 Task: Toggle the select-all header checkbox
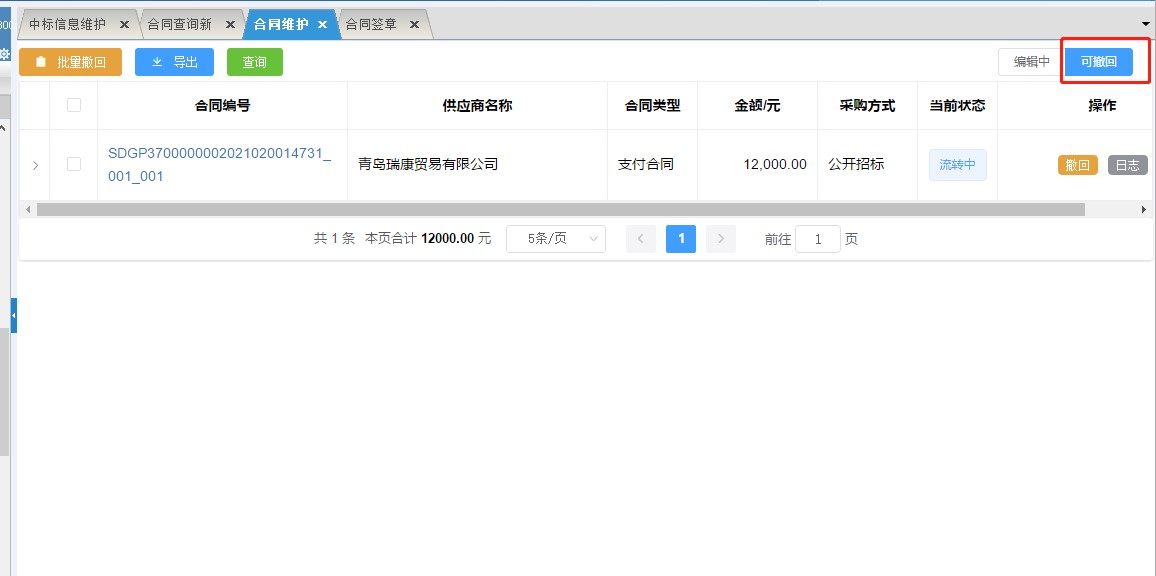pyautogui.click(x=74, y=105)
